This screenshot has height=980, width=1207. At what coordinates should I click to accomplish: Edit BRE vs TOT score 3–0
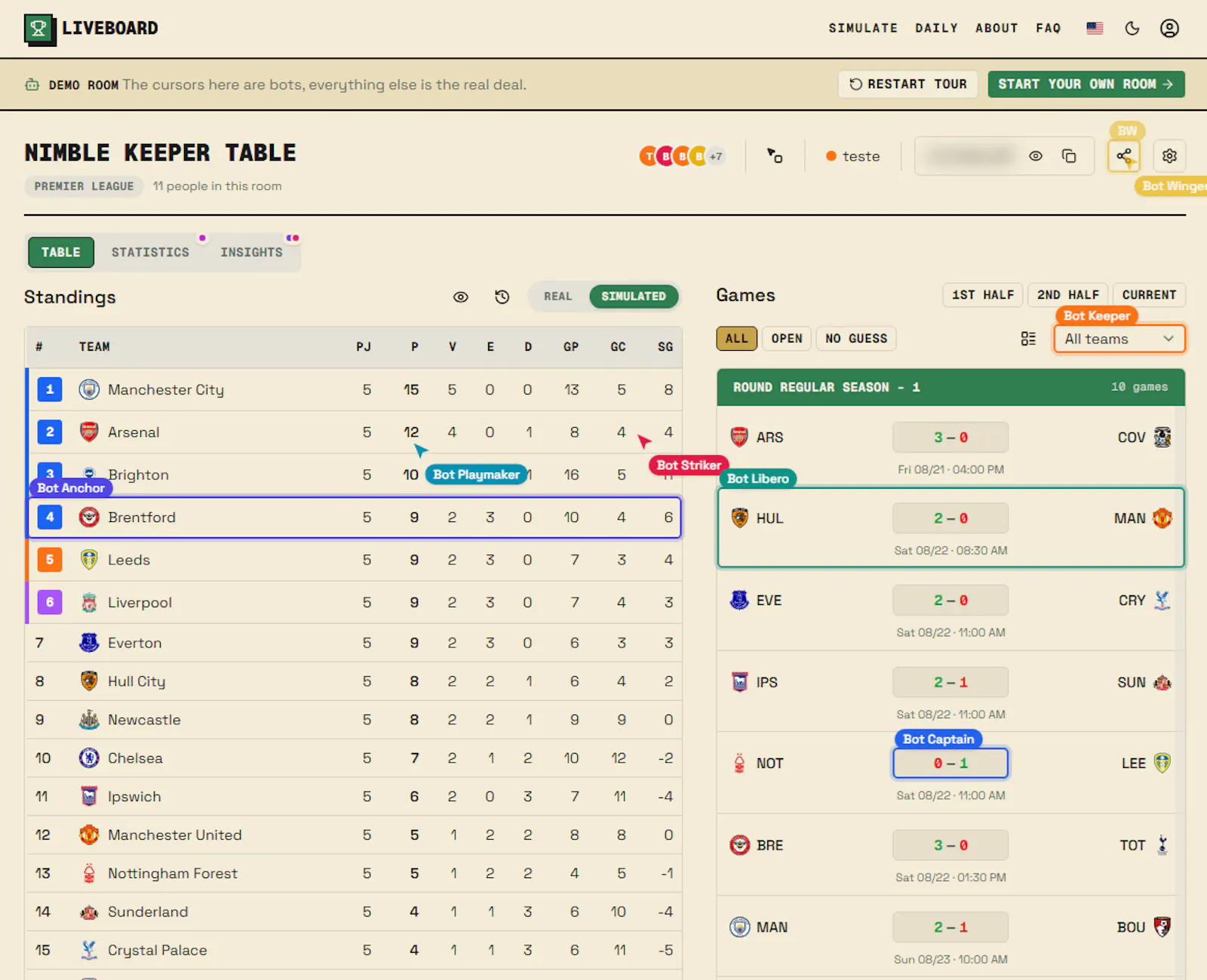951,845
